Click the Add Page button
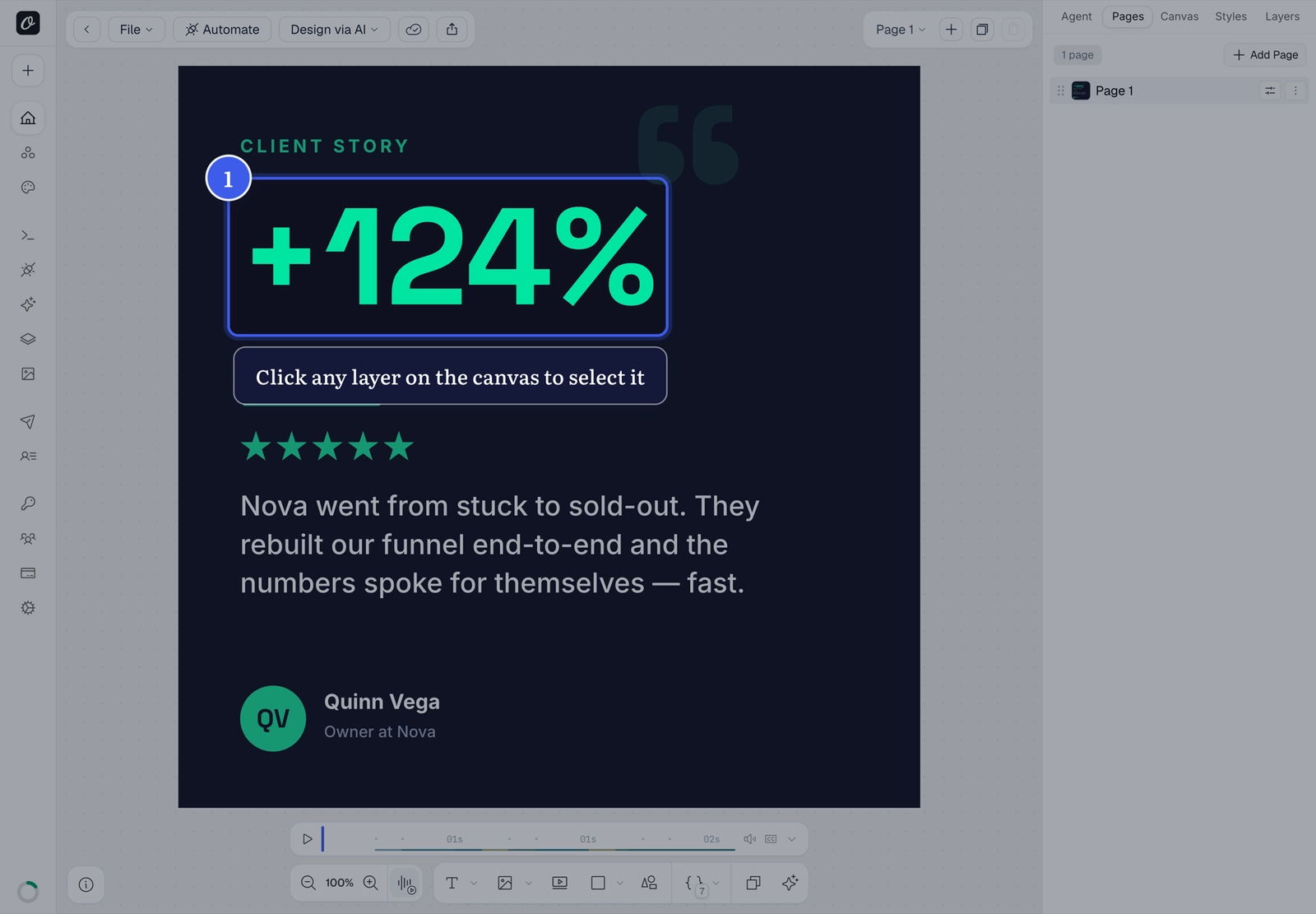 (x=1265, y=55)
